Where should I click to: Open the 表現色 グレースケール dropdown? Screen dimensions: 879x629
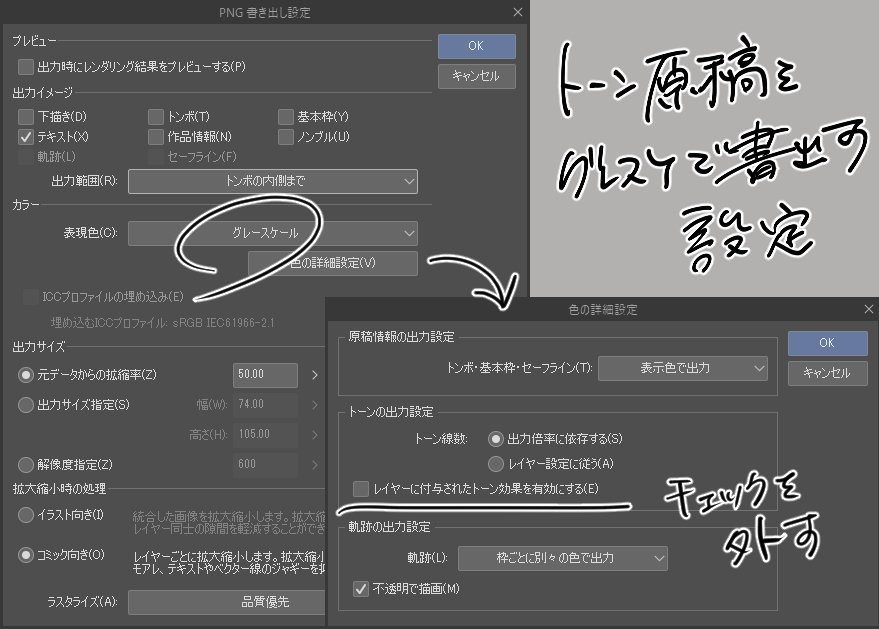pos(272,233)
